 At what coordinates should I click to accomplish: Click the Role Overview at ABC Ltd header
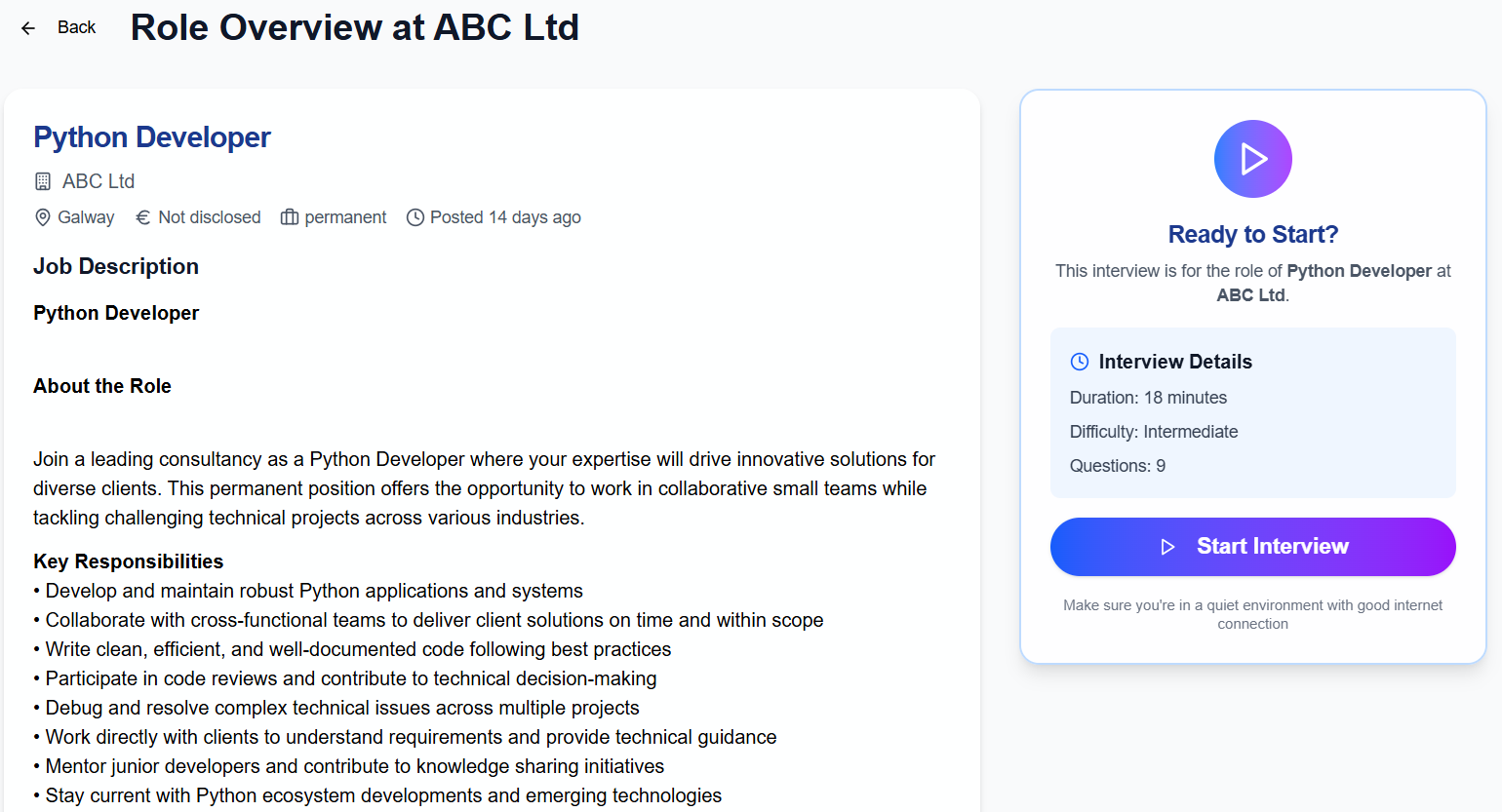[355, 27]
